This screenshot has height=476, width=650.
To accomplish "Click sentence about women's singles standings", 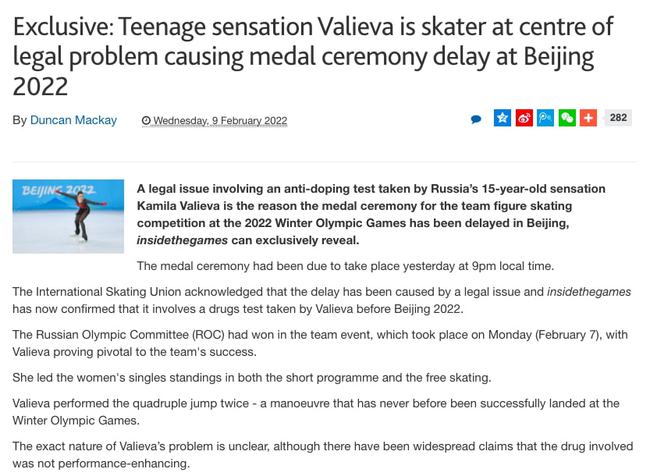I will tap(252, 378).
